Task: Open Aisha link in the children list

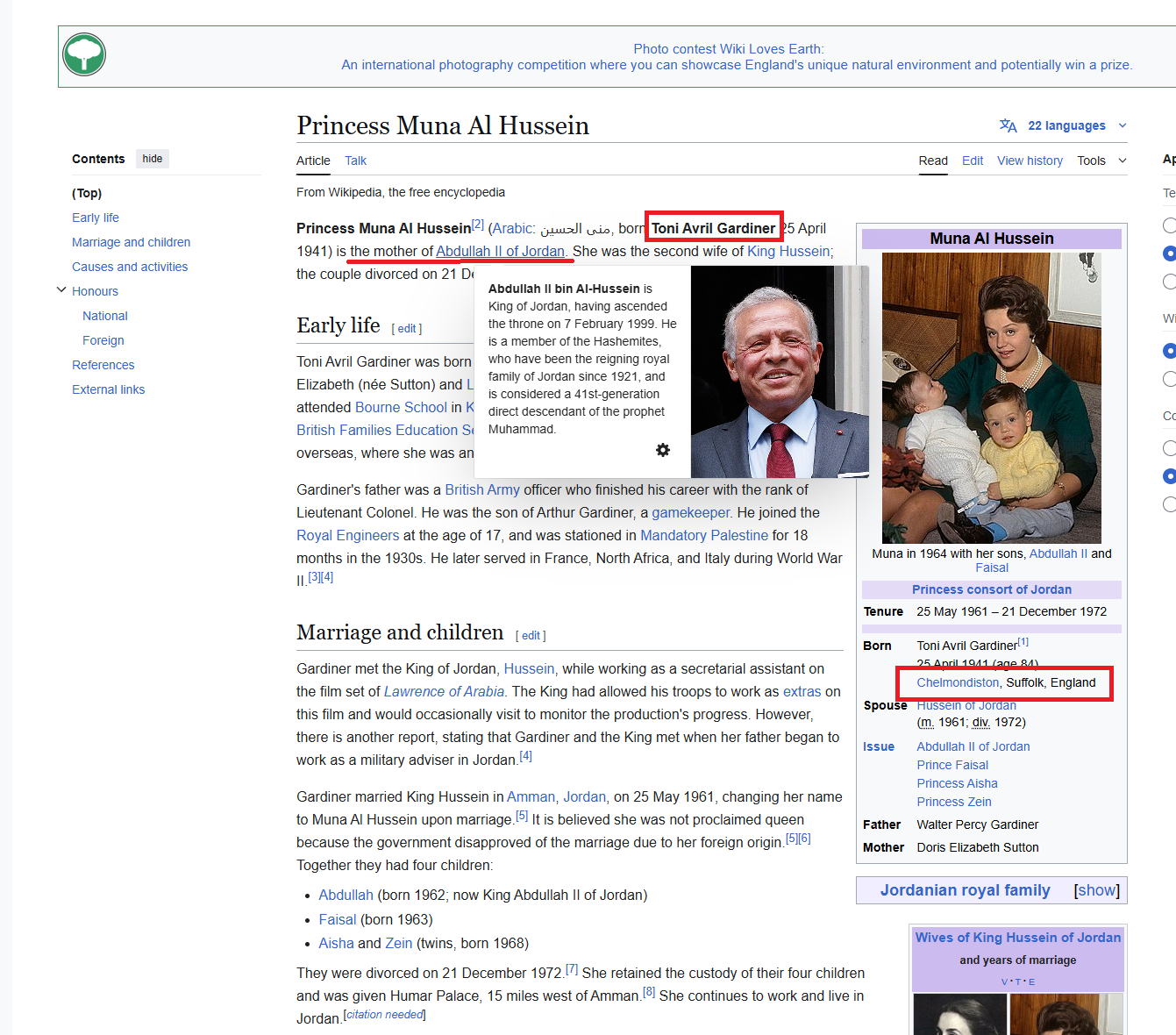Action: pos(336,943)
